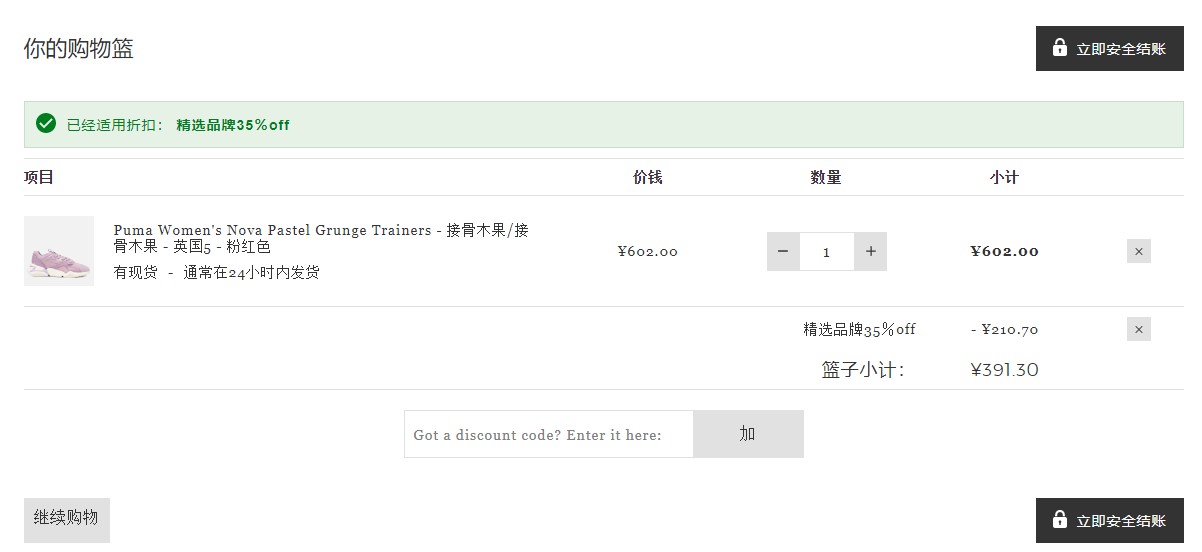1202x552 pixels.
Task: Open the pink Puma trainers thumbnail
Action: click(x=59, y=251)
